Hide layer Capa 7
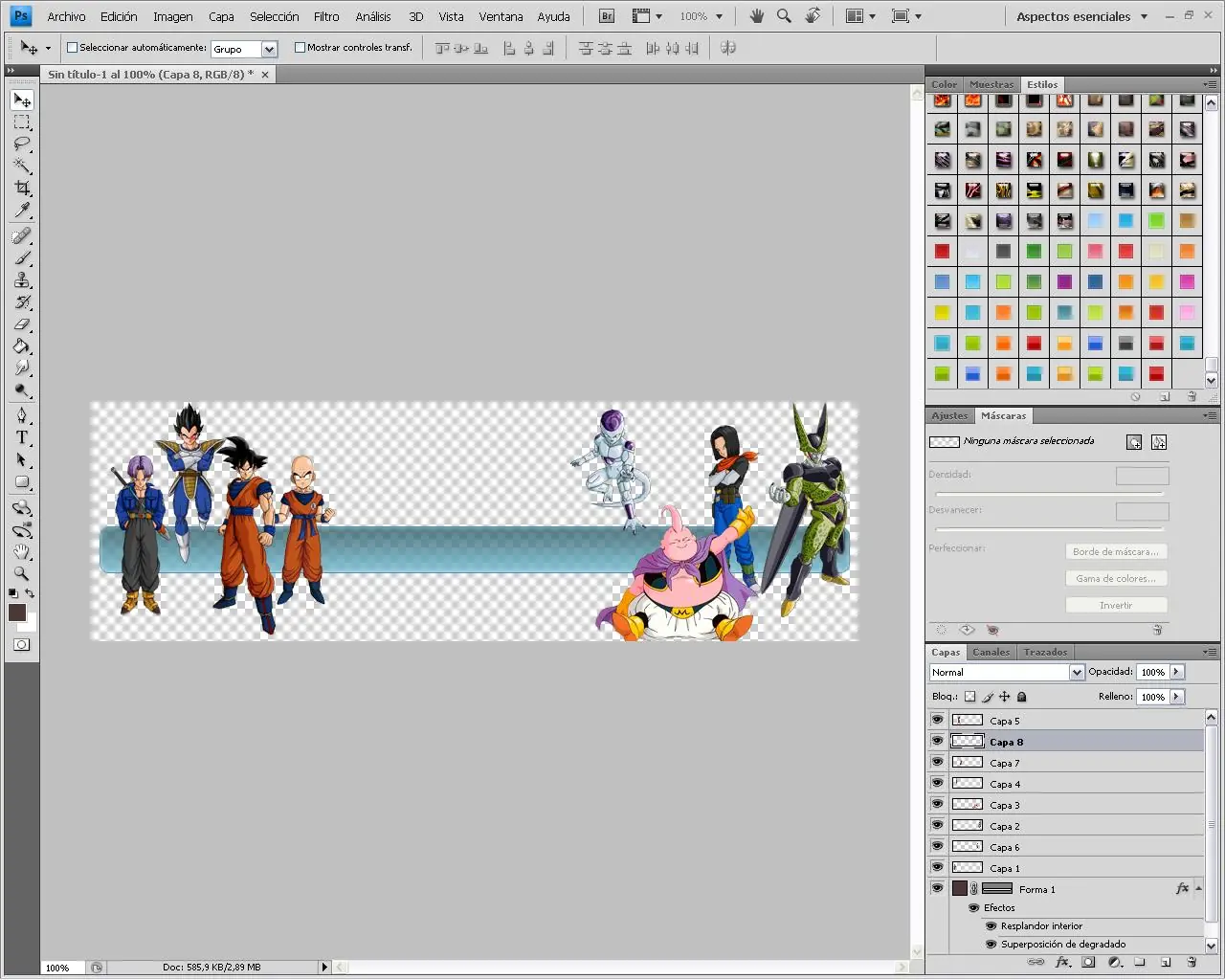The width and height of the screenshot is (1225, 980). [938, 762]
